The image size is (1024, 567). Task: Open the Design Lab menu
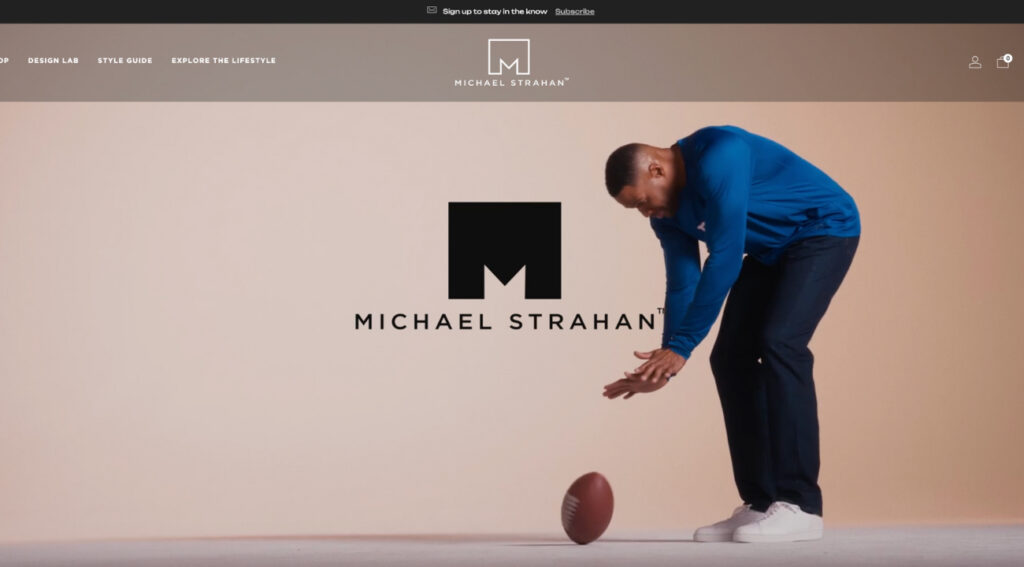53,60
